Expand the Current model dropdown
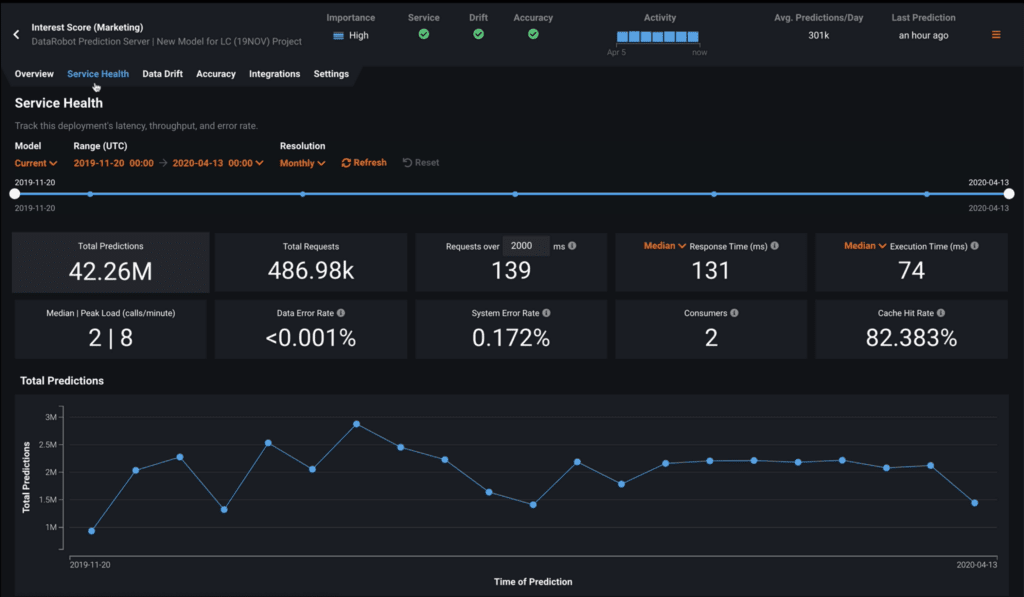 tap(36, 163)
